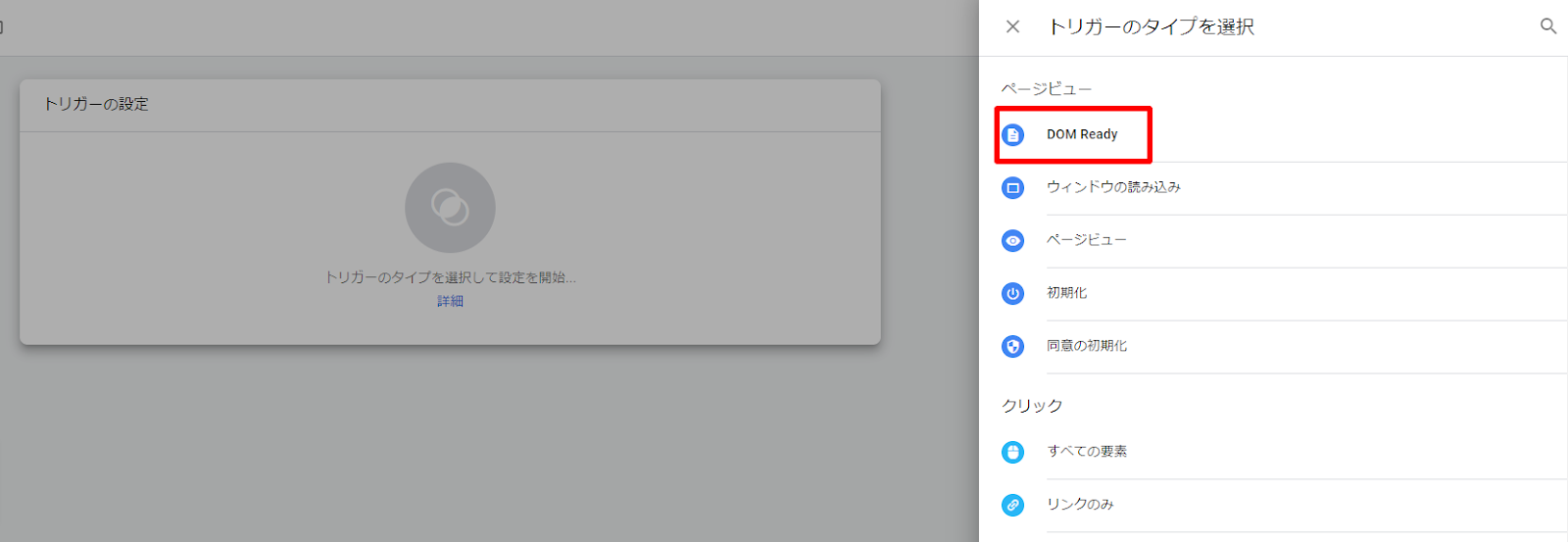Click the shield icon for 同意の初期化
Image resolution: width=1568 pixels, height=542 pixels.
click(1013, 346)
